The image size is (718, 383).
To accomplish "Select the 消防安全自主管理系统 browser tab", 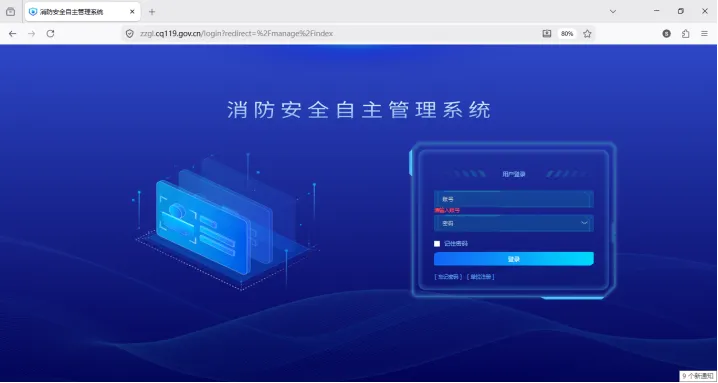I will [x=82, y=12].
